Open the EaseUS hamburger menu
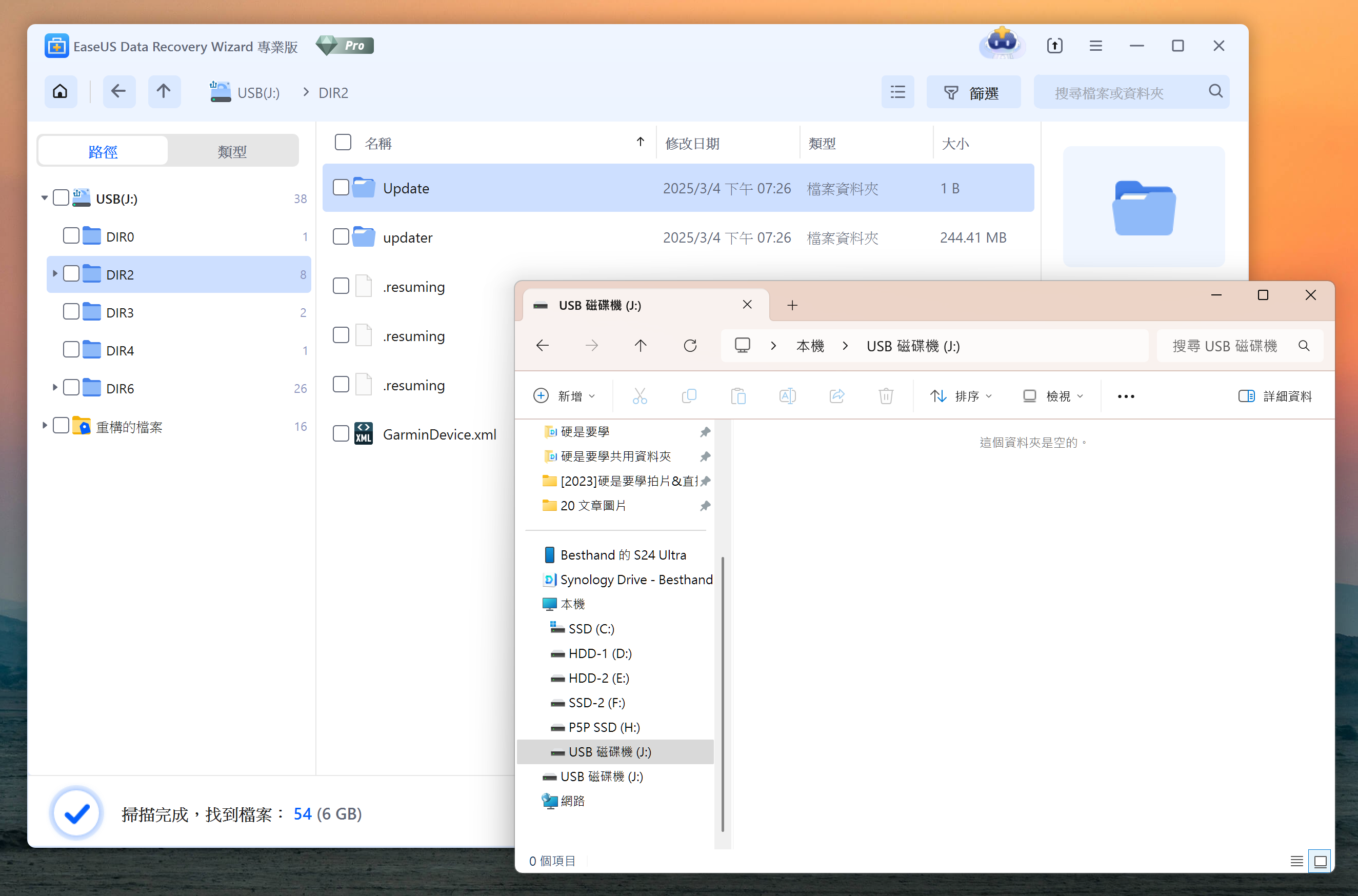The height and width of the screenshot is (896, 1358). pos(1095,46)
